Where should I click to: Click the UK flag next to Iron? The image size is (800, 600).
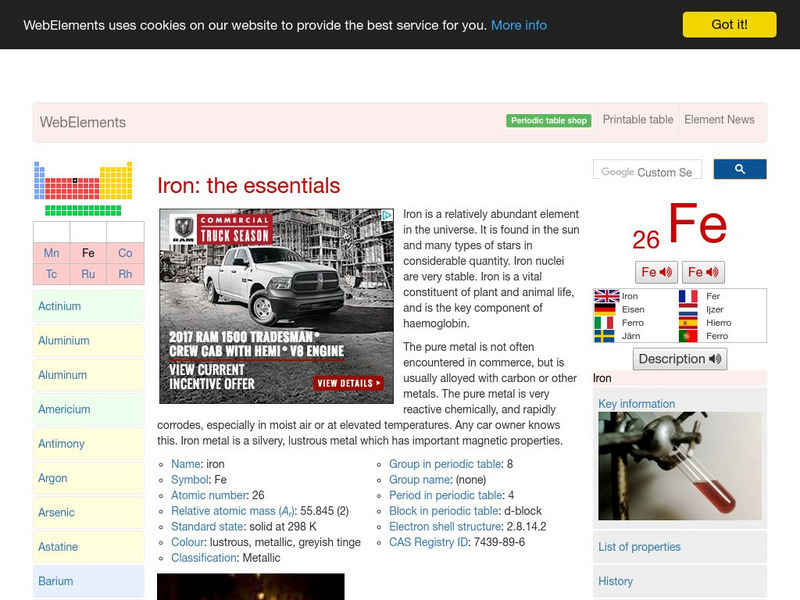(x=607, y=296)
